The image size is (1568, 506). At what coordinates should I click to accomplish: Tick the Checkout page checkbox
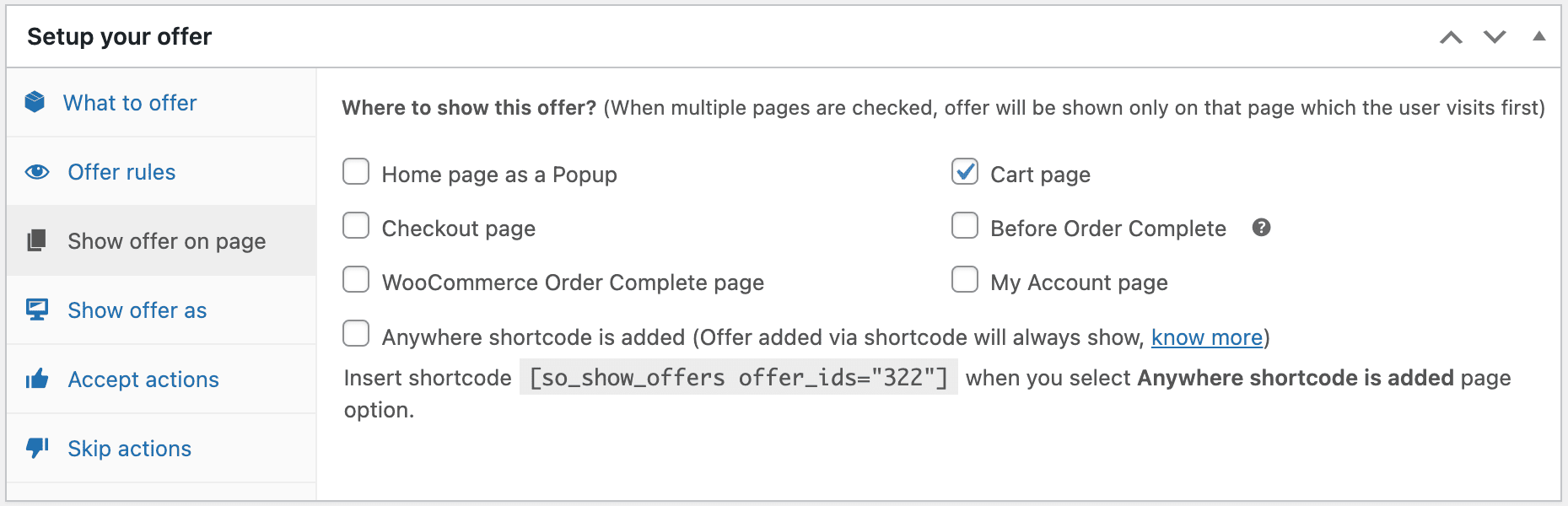tap(356, 226)
